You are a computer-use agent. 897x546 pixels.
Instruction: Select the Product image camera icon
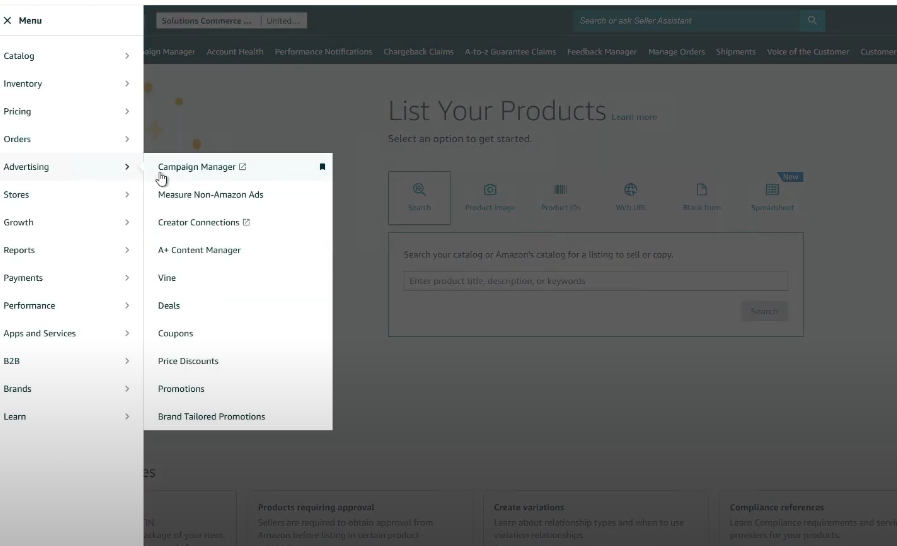point(490,189)
